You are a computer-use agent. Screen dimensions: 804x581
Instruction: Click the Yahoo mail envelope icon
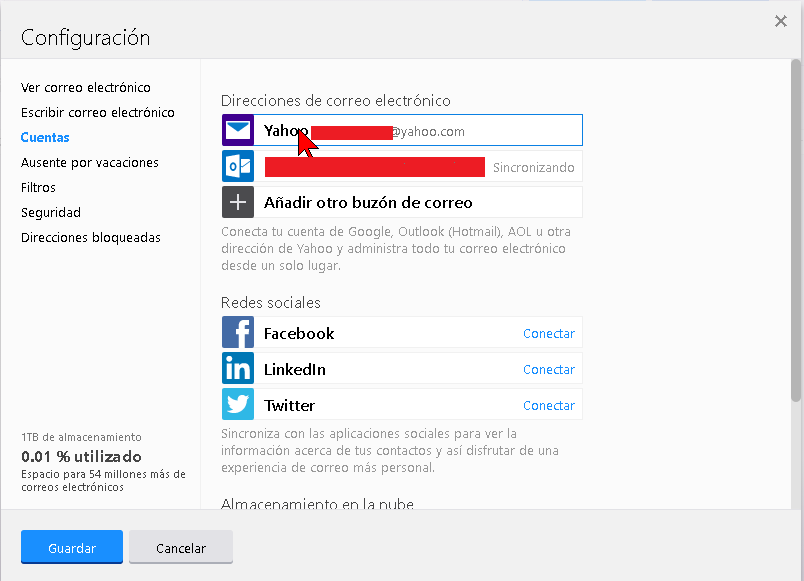tap(238, 130)
